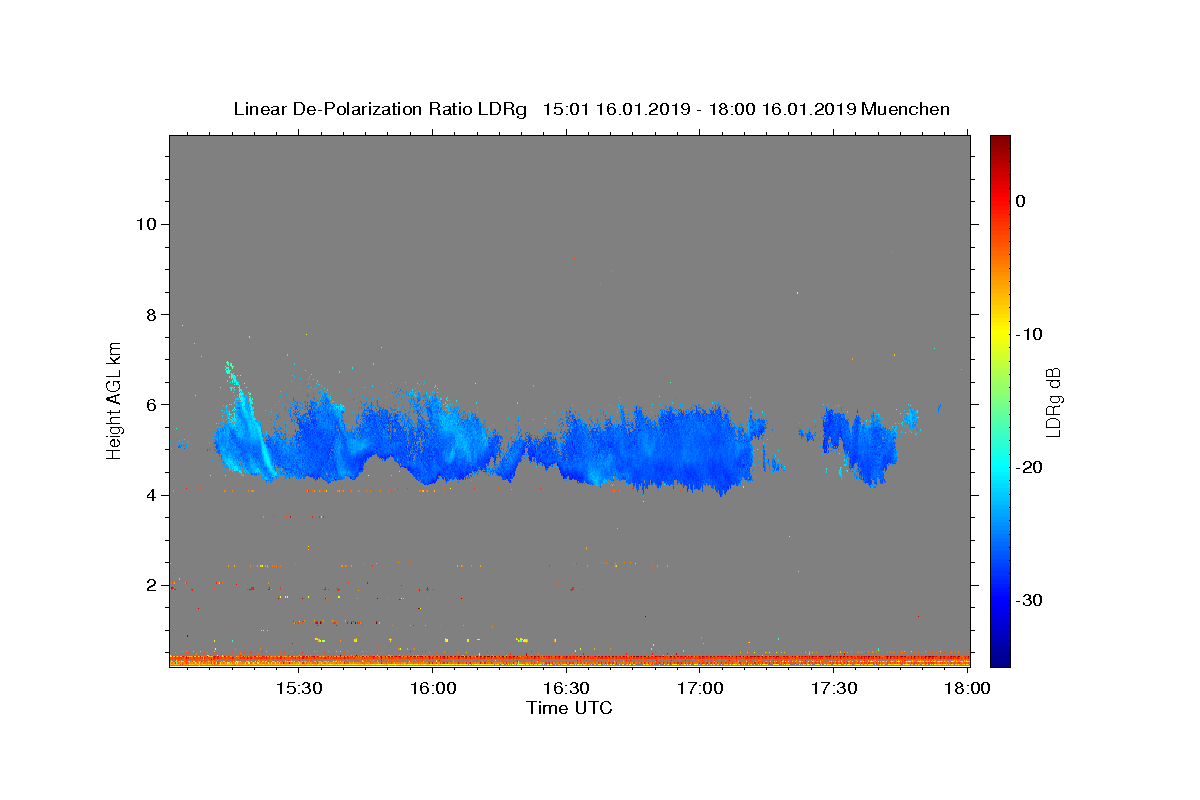This screenshot has width=1200, height=800.
Task: Click the 15:30 time tick label
Action: pyautogui.click(x=299, y=688)
